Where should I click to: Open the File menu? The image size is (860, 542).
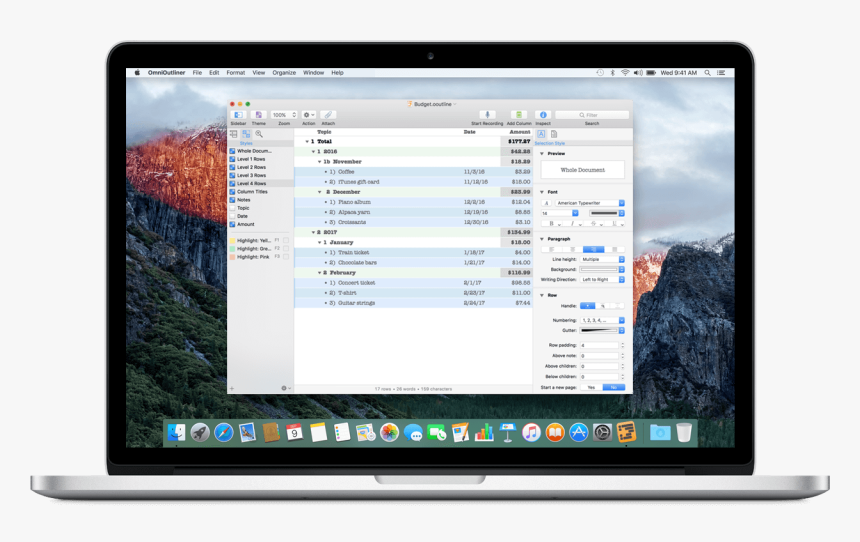197,72
